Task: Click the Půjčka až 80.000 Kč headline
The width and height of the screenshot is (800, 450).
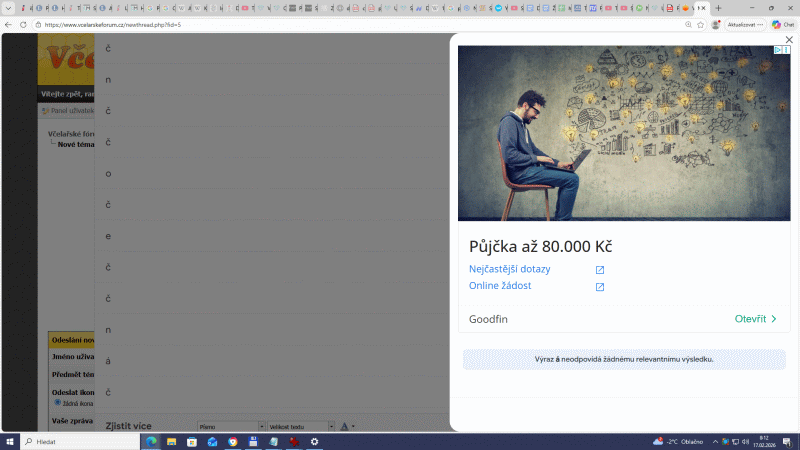Action: tap(540, 246)
